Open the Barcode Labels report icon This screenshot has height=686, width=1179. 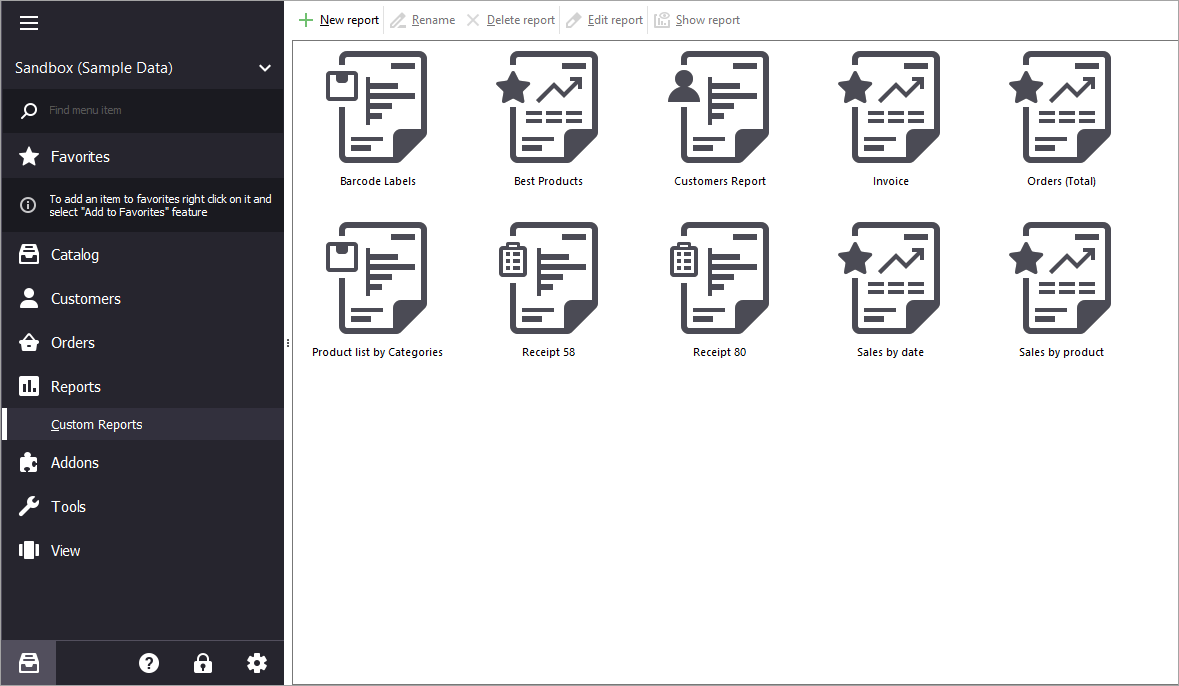coord(378,108)
